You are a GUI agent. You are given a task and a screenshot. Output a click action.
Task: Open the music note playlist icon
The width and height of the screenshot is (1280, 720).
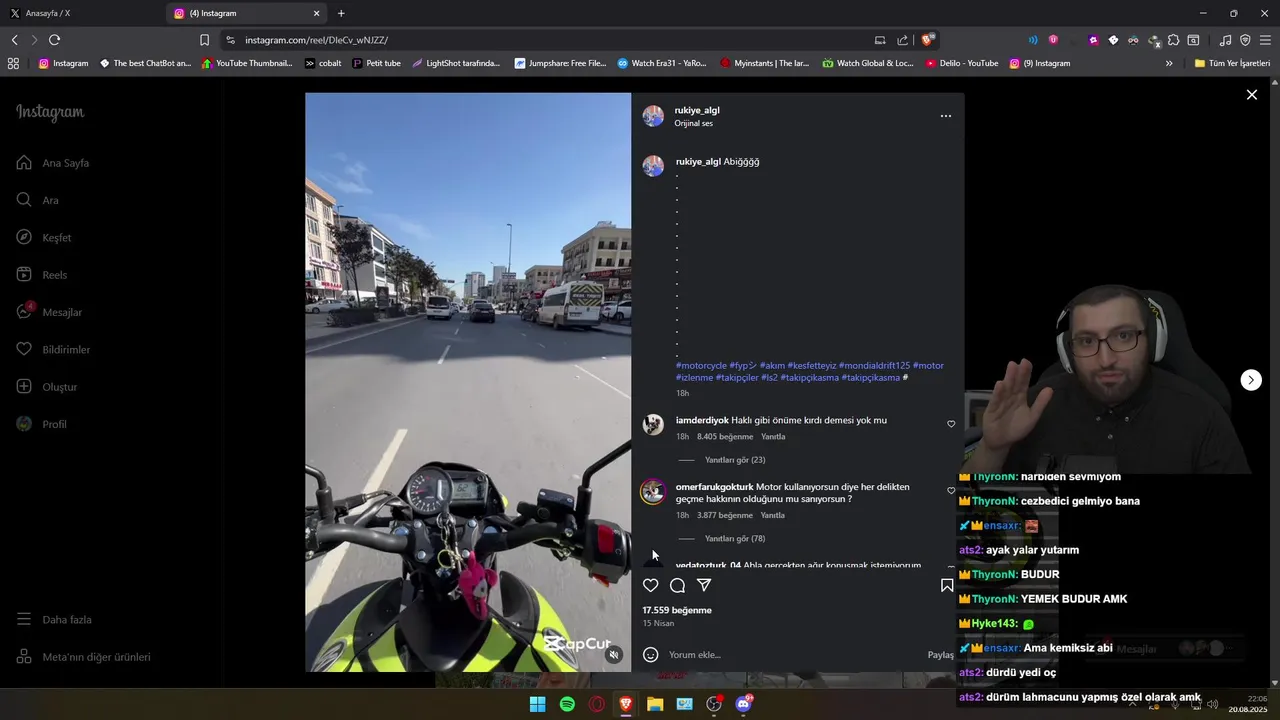tap(1225, 40)
